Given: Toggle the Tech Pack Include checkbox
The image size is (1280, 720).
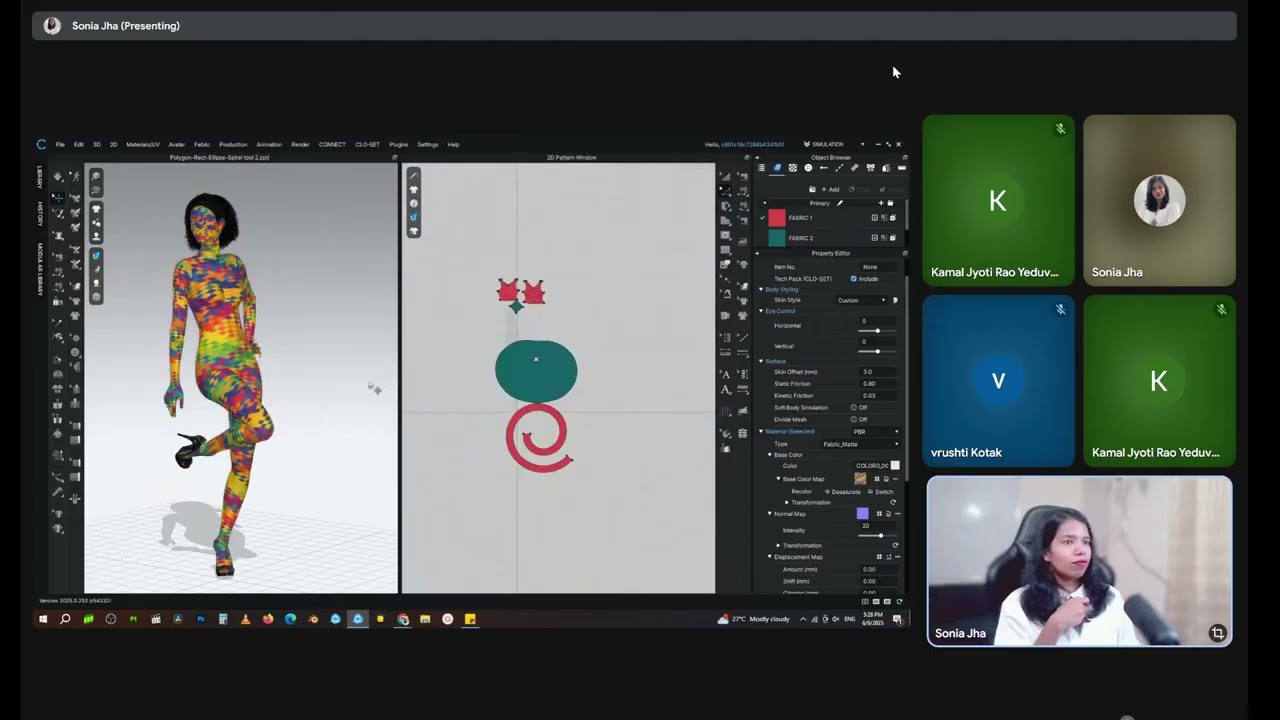Looking at the screenshot, I should point(853,278).
